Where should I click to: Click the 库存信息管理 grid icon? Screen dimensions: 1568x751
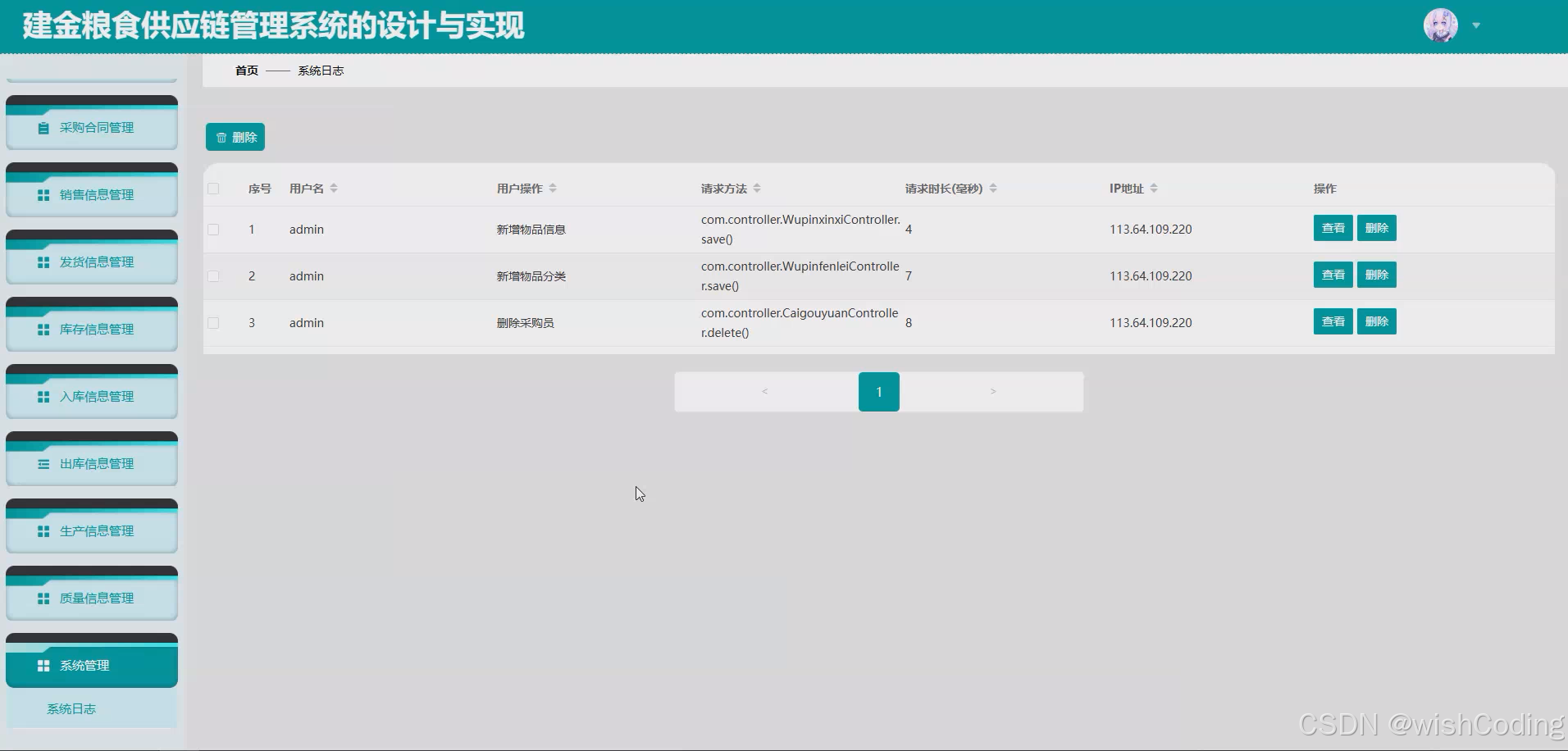click(43, 329)
